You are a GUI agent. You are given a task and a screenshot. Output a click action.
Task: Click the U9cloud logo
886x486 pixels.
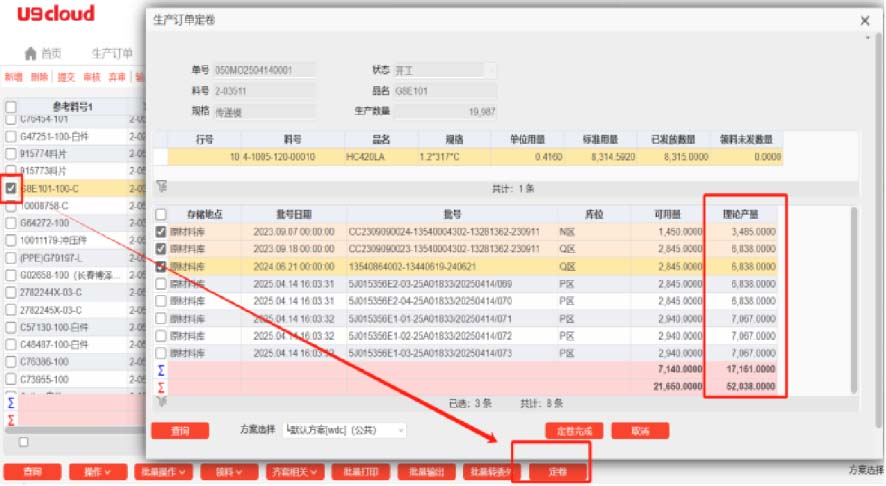point(56,14)
